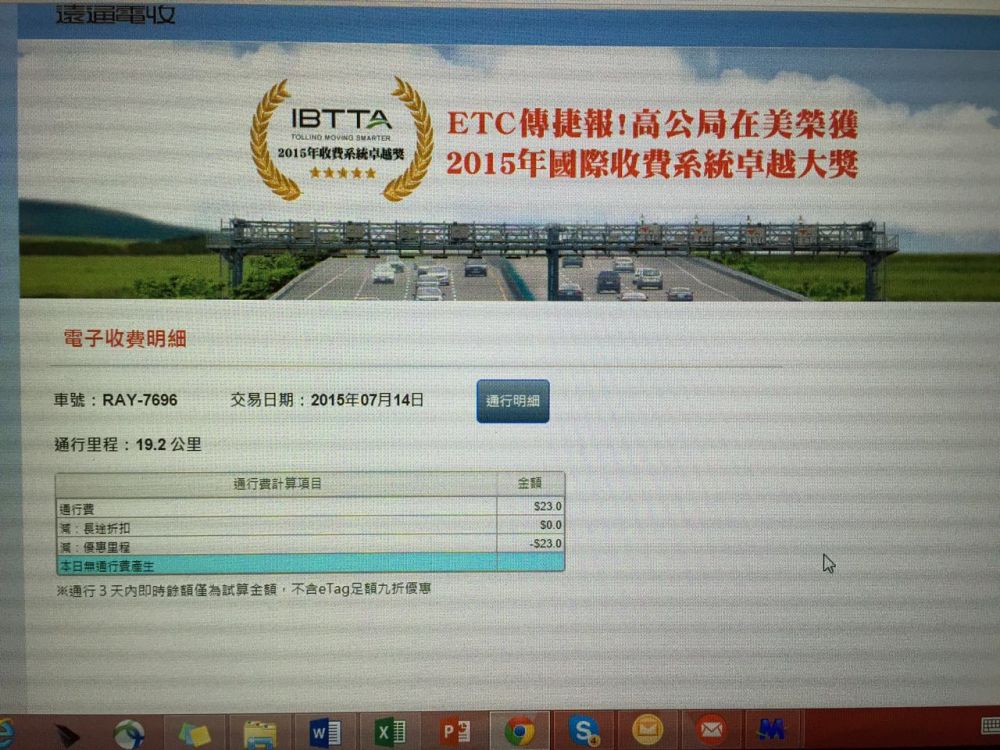Select the date 2015年07月14日

click(x=367, y=400)
